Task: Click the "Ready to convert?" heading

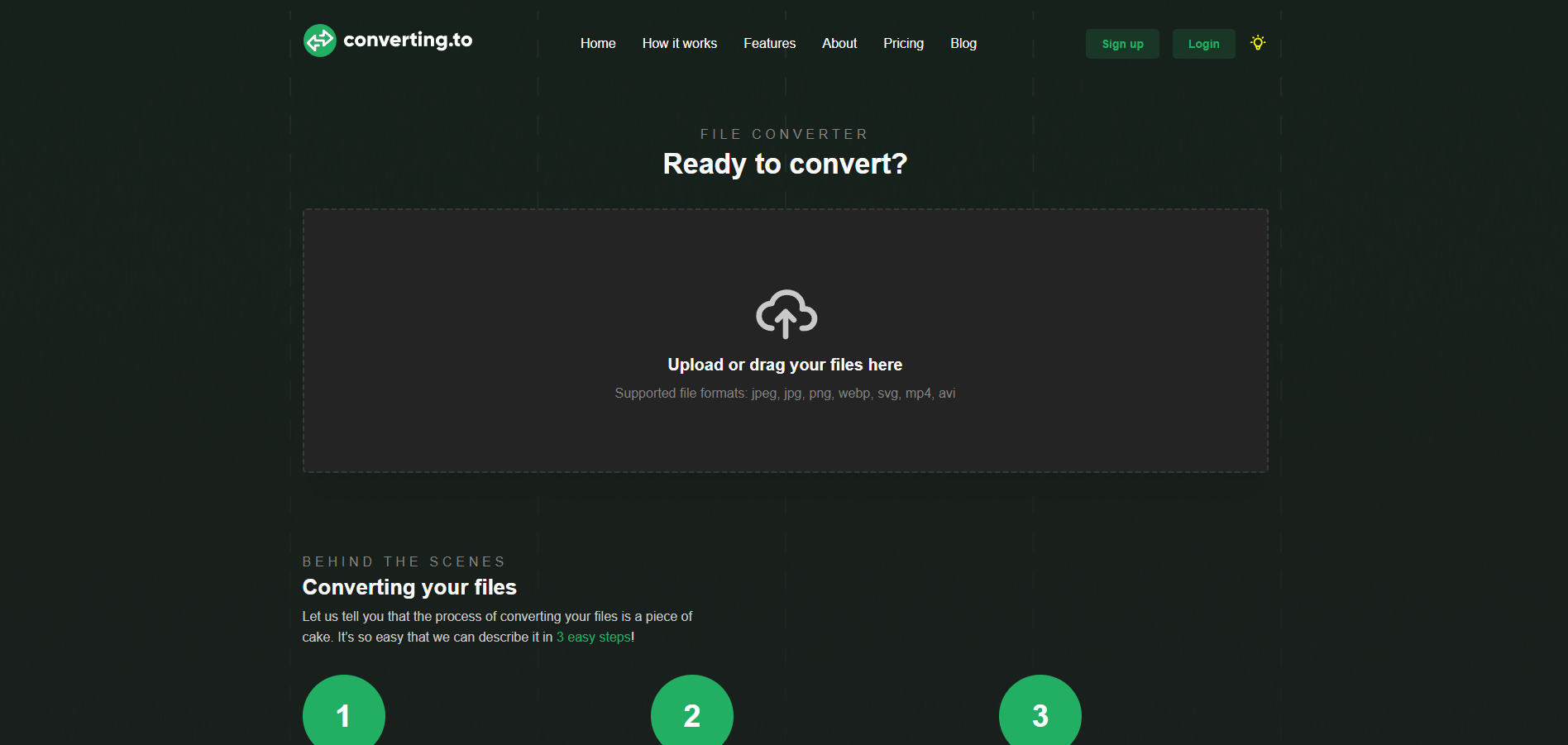Action: coord(785,164)
